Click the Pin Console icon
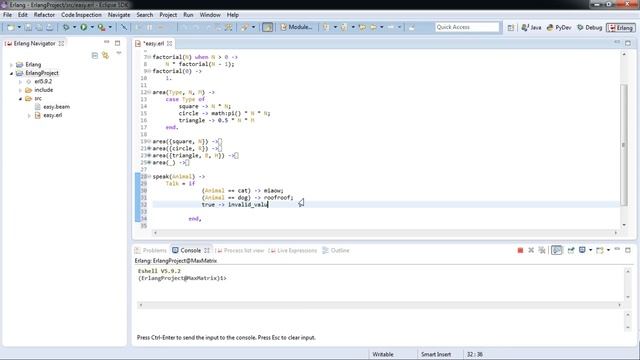 pyautogui.click(x=571, y=250)
